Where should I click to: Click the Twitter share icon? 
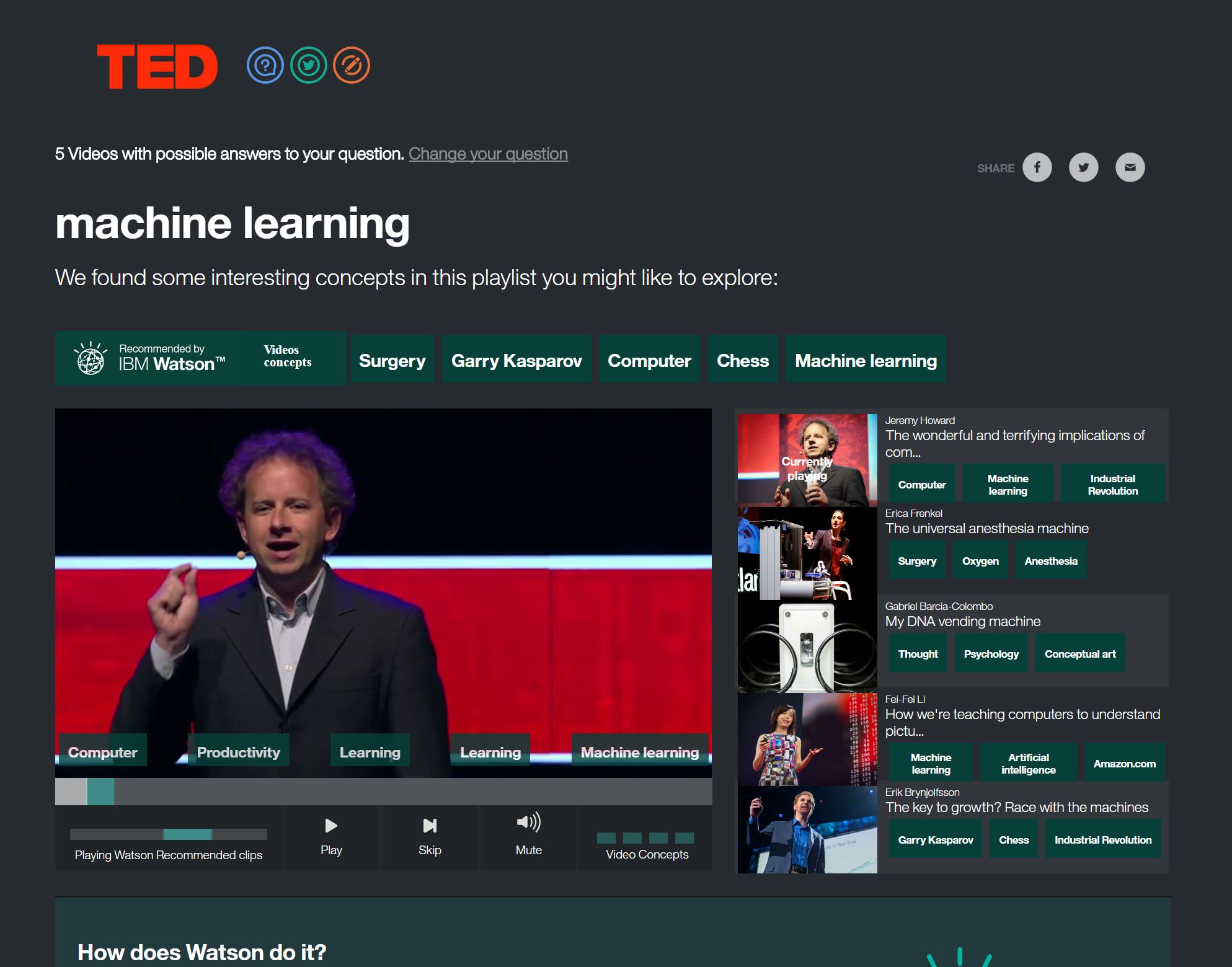pos(1083,167)
